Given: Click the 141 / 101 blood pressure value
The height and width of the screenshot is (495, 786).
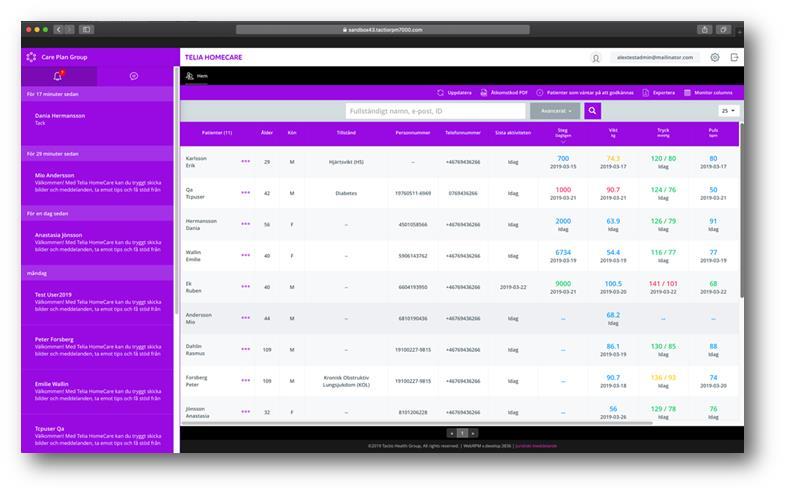Looking at the screenshot, I should (663, 283).
